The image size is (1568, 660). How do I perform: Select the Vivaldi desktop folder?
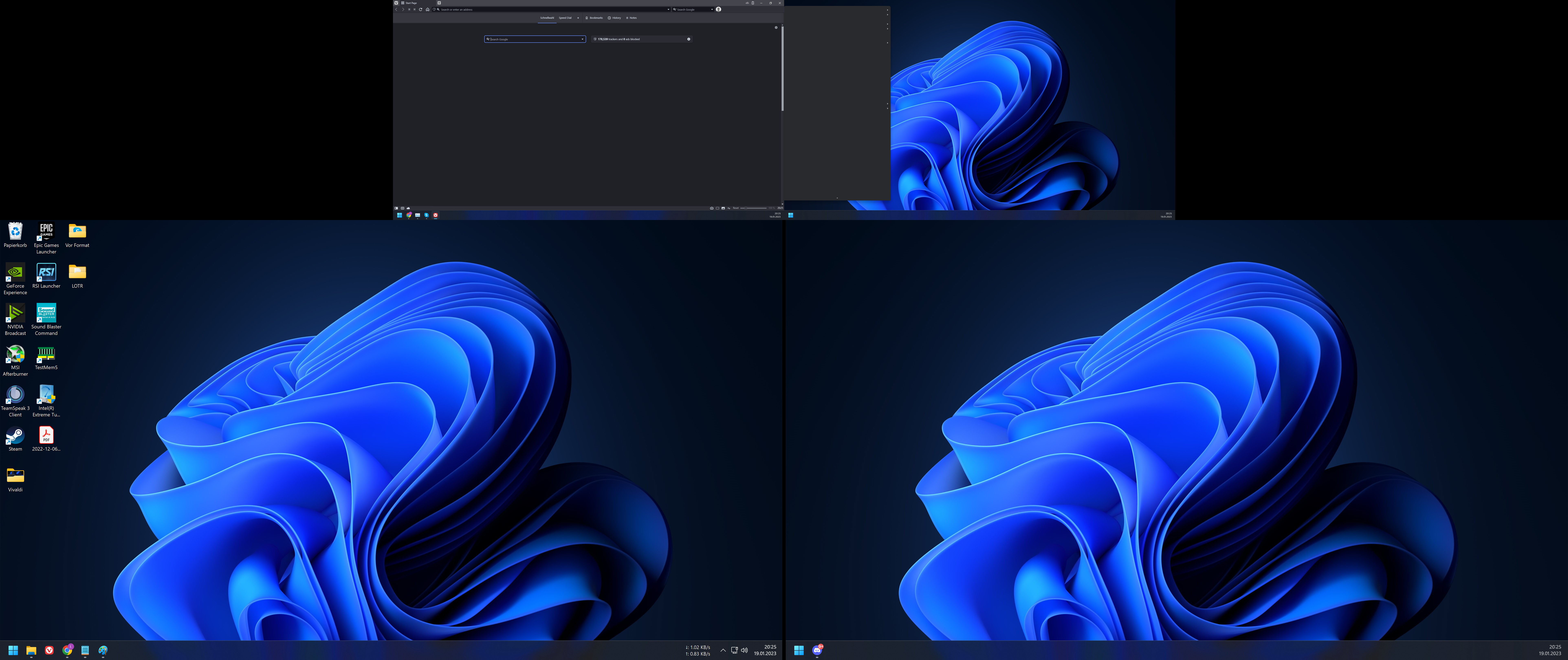click(15, 480)
